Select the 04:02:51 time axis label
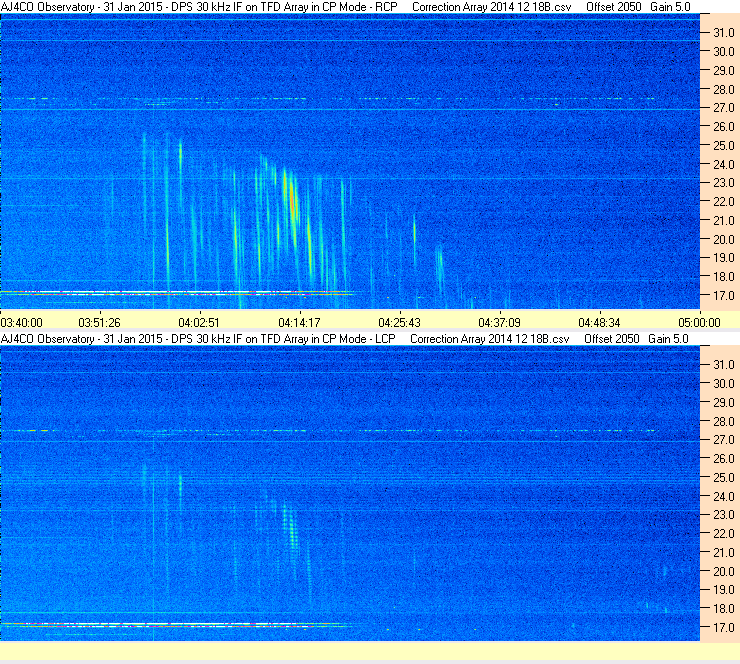The image size is (740, 664). (199, 323)
